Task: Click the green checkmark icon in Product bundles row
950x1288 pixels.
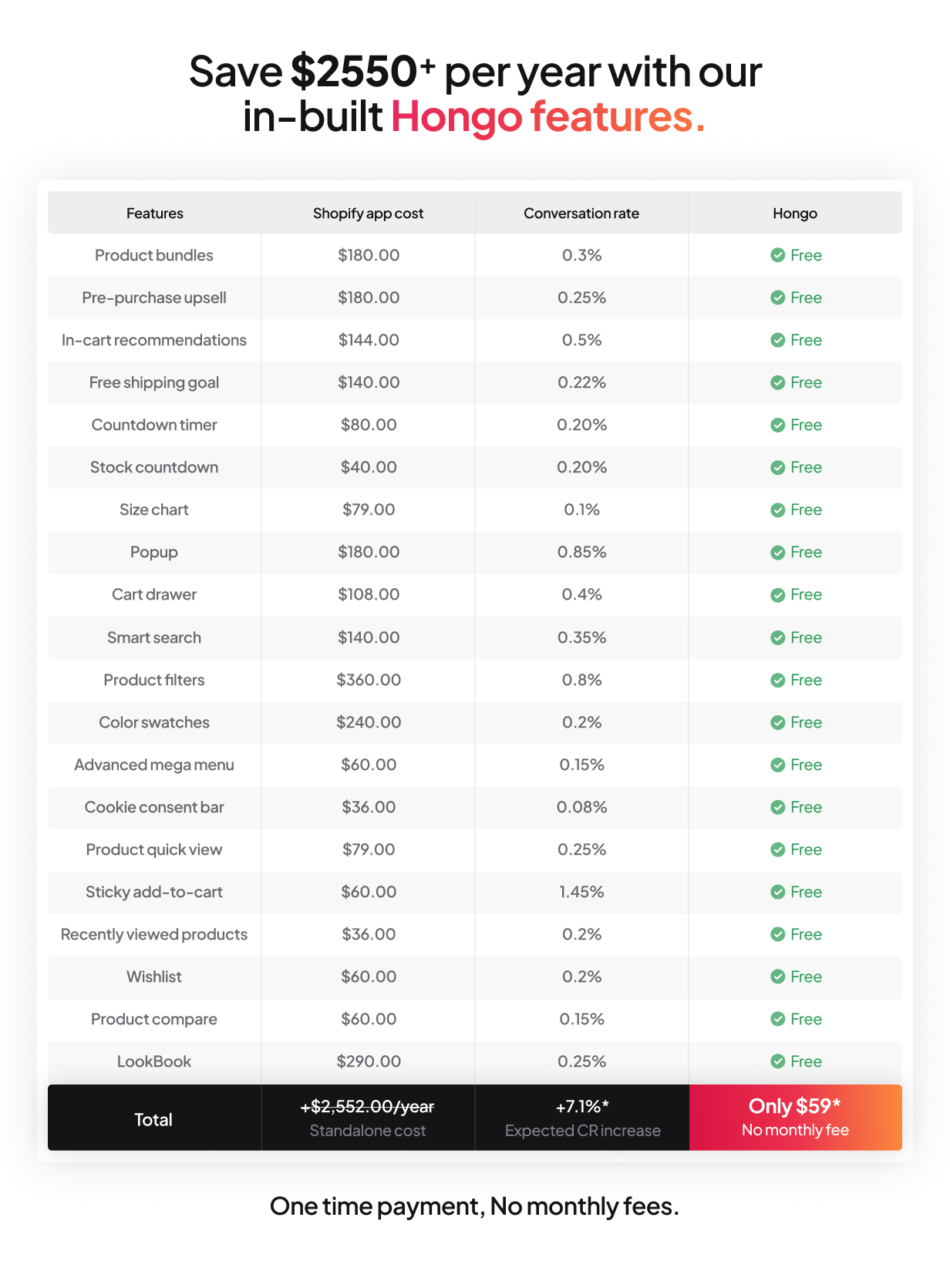Action: [777, 255]
